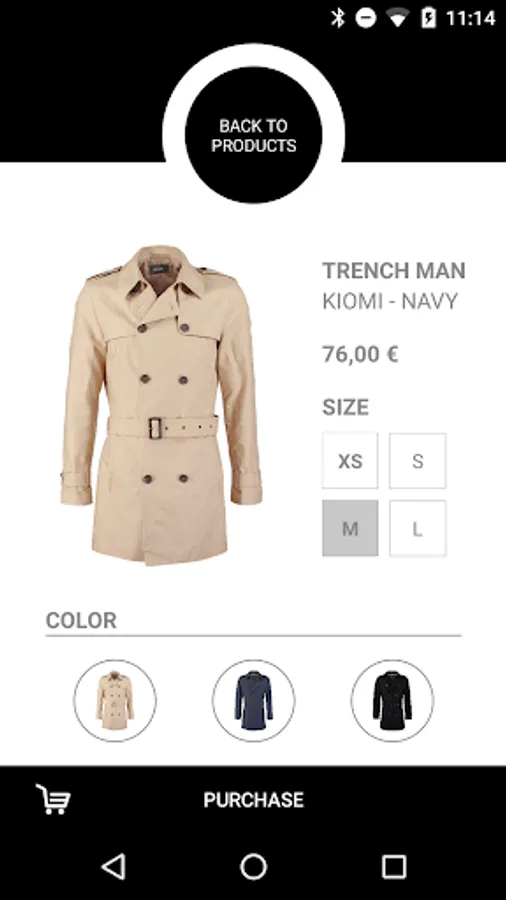Go back to products
506x900 pixels.
253,135
